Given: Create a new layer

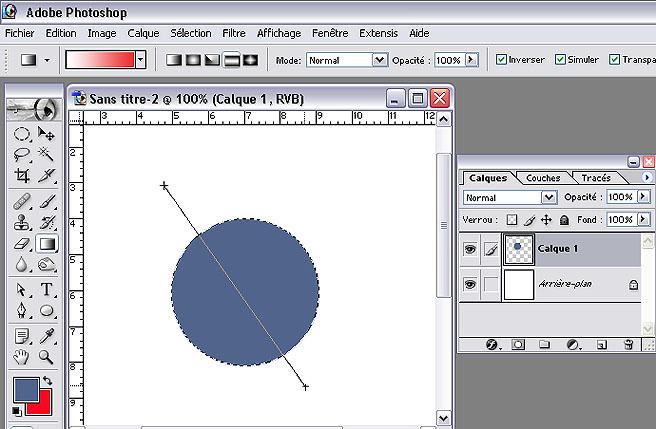Looking at the screenshot, I should pos(602,345).
